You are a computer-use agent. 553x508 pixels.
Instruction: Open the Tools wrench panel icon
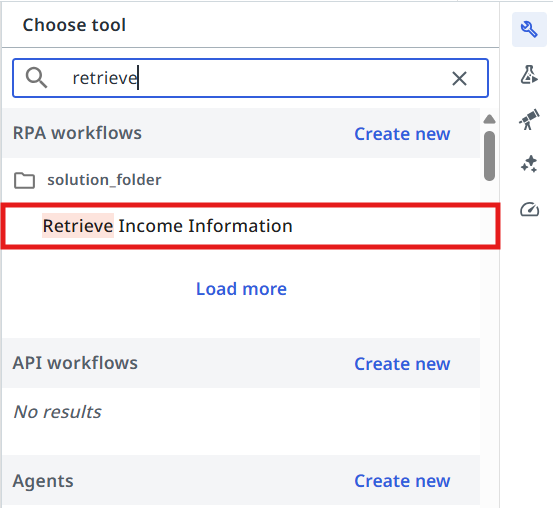coord(529,29)
